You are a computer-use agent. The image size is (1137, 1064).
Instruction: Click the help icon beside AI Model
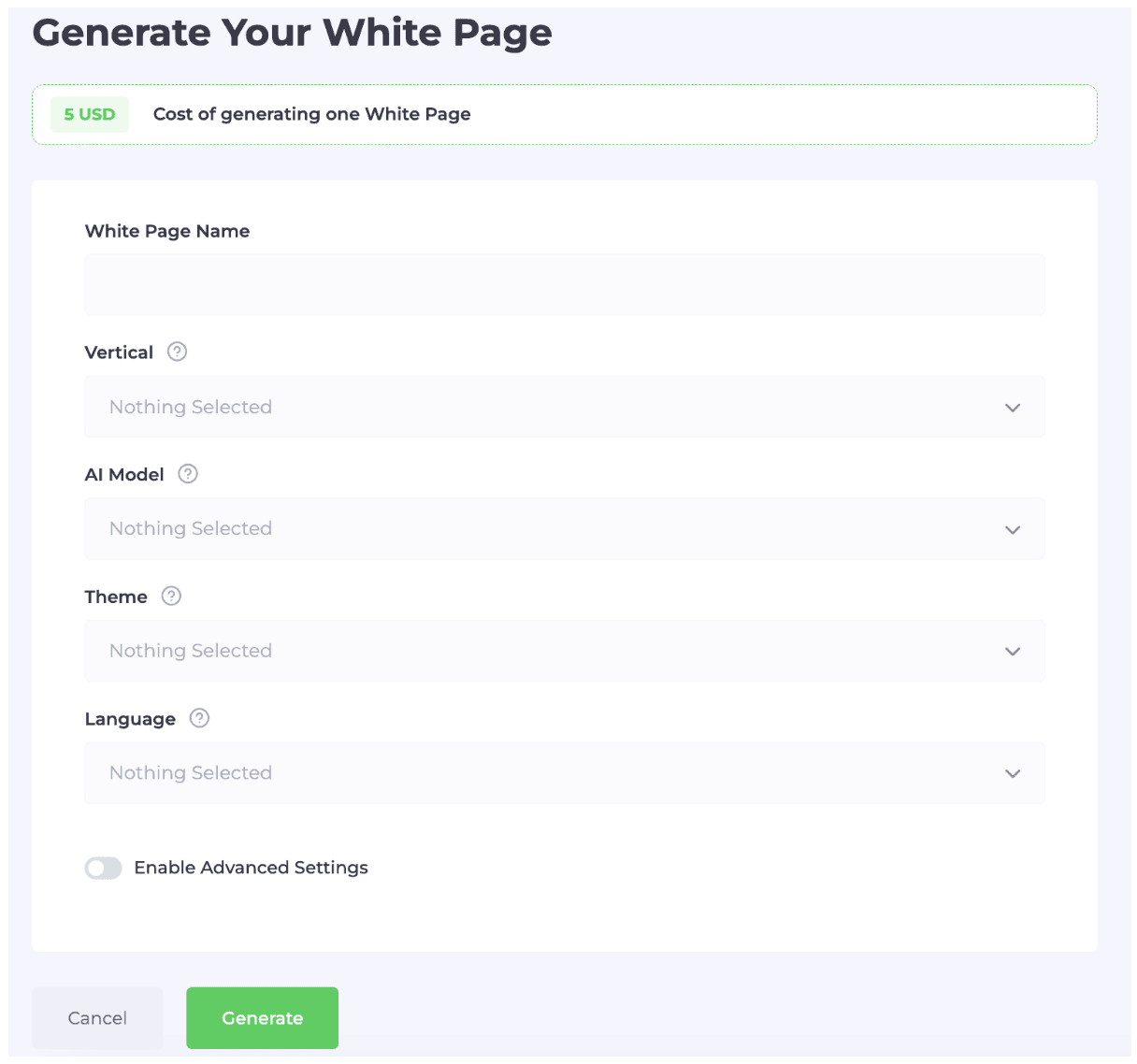click(x=188, y=474)
